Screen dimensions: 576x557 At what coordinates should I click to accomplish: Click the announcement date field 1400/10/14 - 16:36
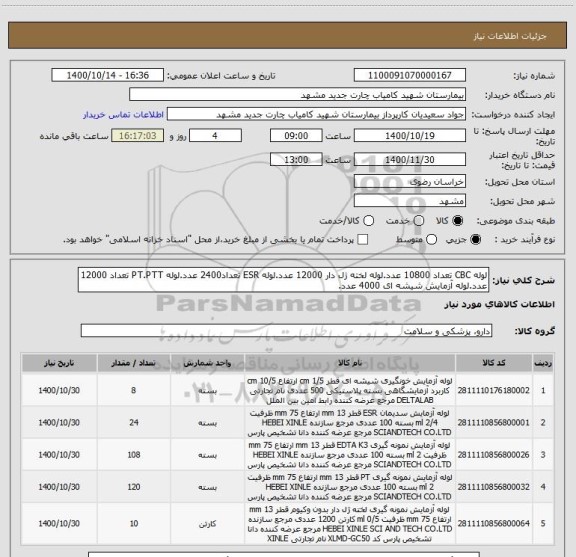point(108,75)
